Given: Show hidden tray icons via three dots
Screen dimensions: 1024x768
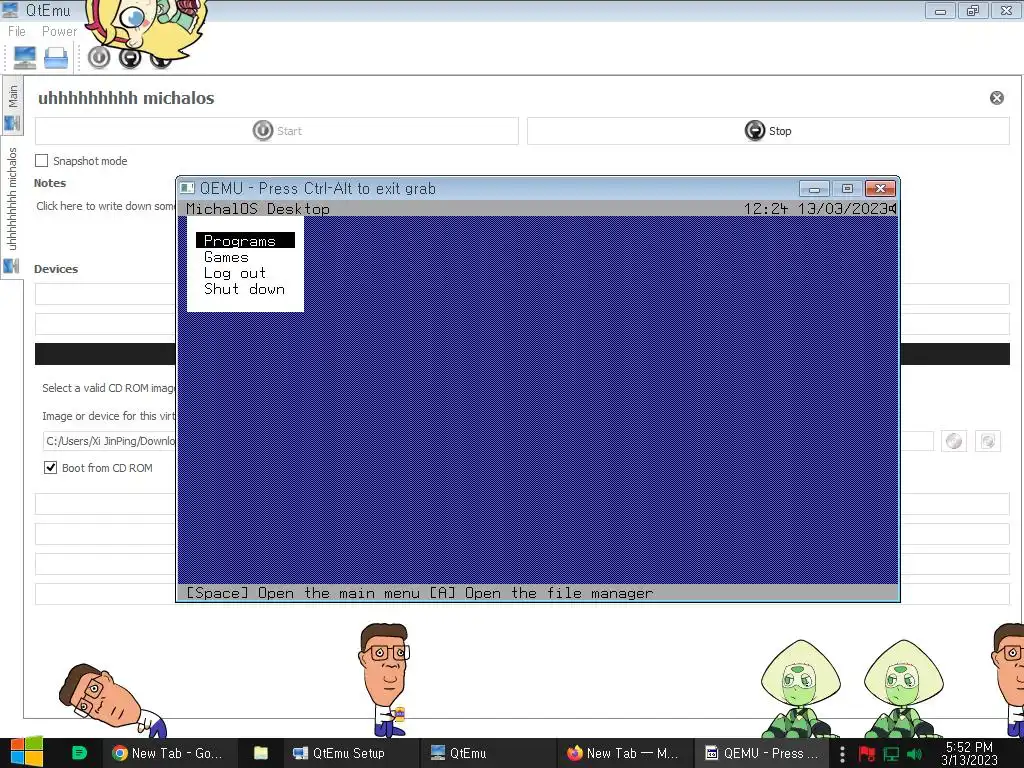Looking at the screenshot, I should (x=842, y=754).
